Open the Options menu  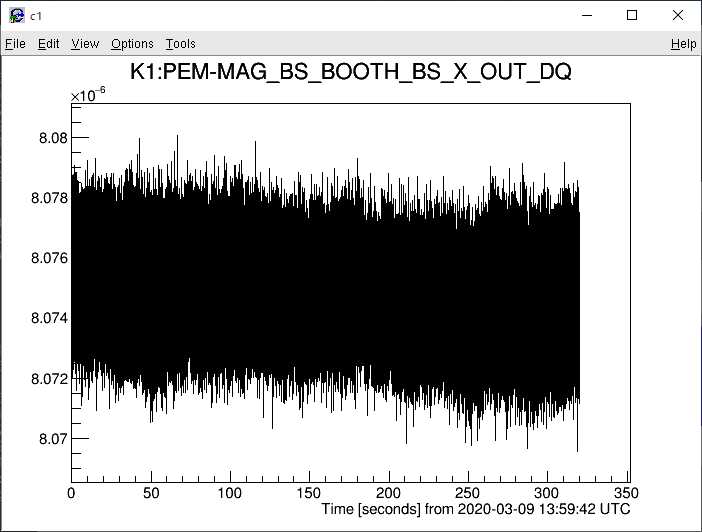132,44
